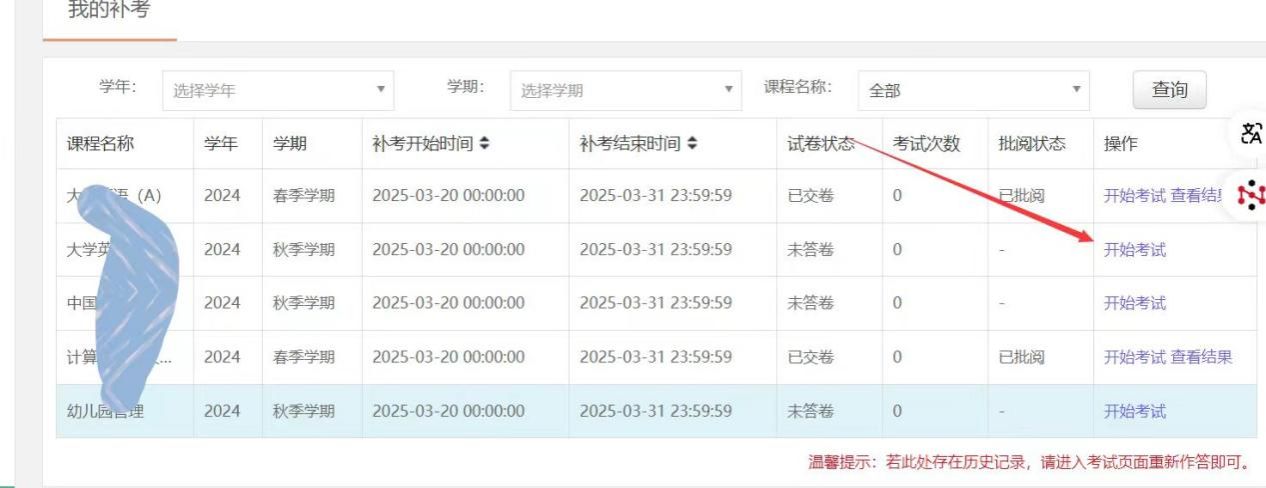Expand the 学期 selection dropdown

coord(626,90)
